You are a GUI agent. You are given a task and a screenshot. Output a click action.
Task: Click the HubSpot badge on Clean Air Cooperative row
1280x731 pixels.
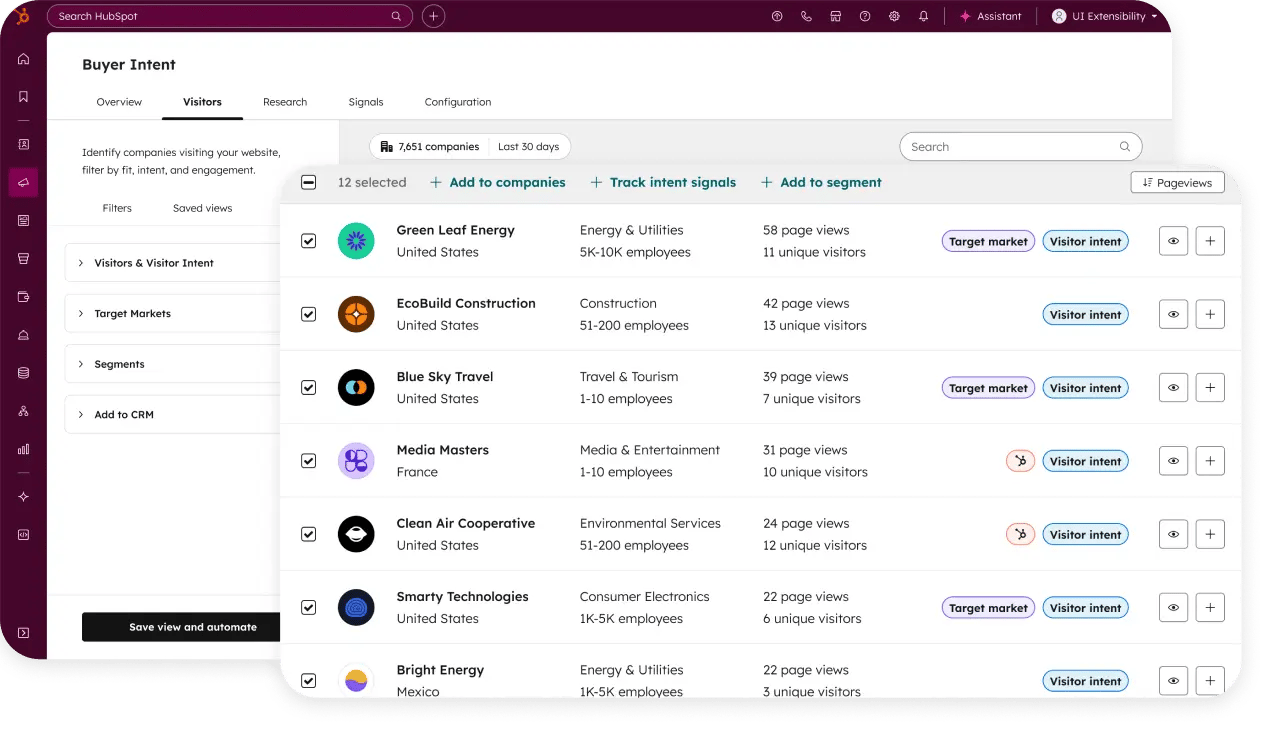pos(1020,534)
